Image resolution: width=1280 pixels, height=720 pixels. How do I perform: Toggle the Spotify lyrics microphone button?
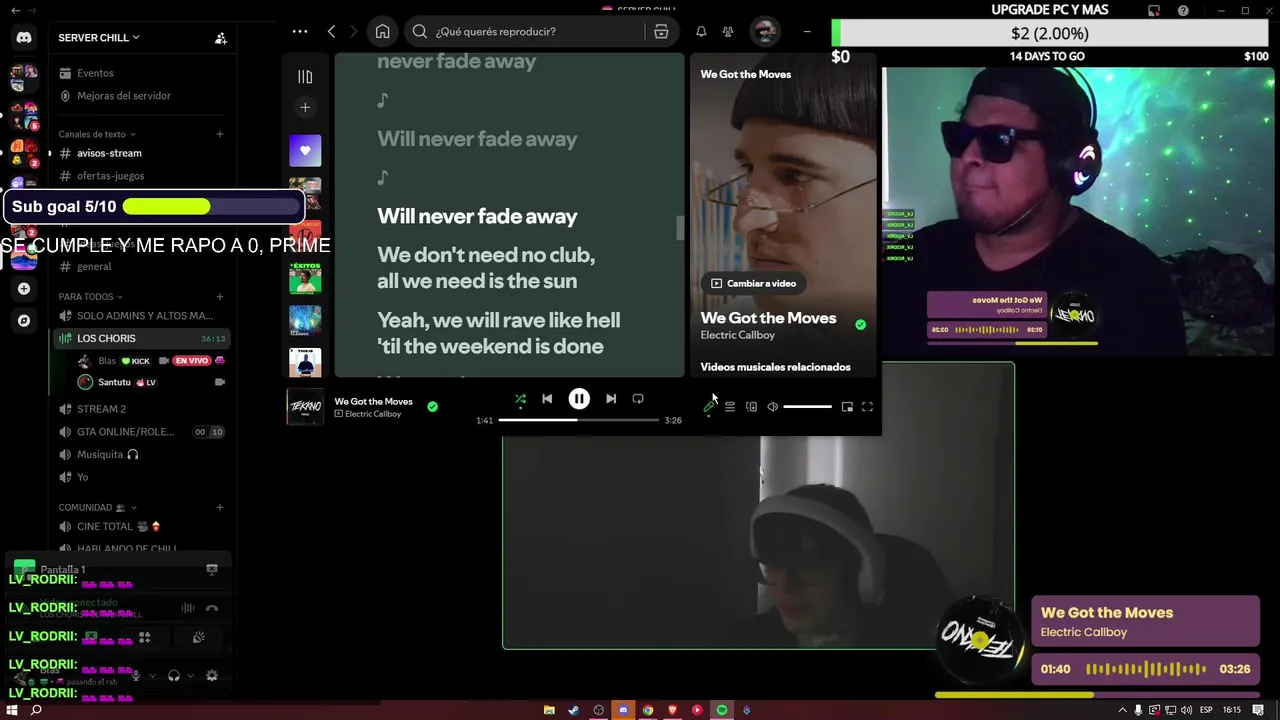pos(709,407)
